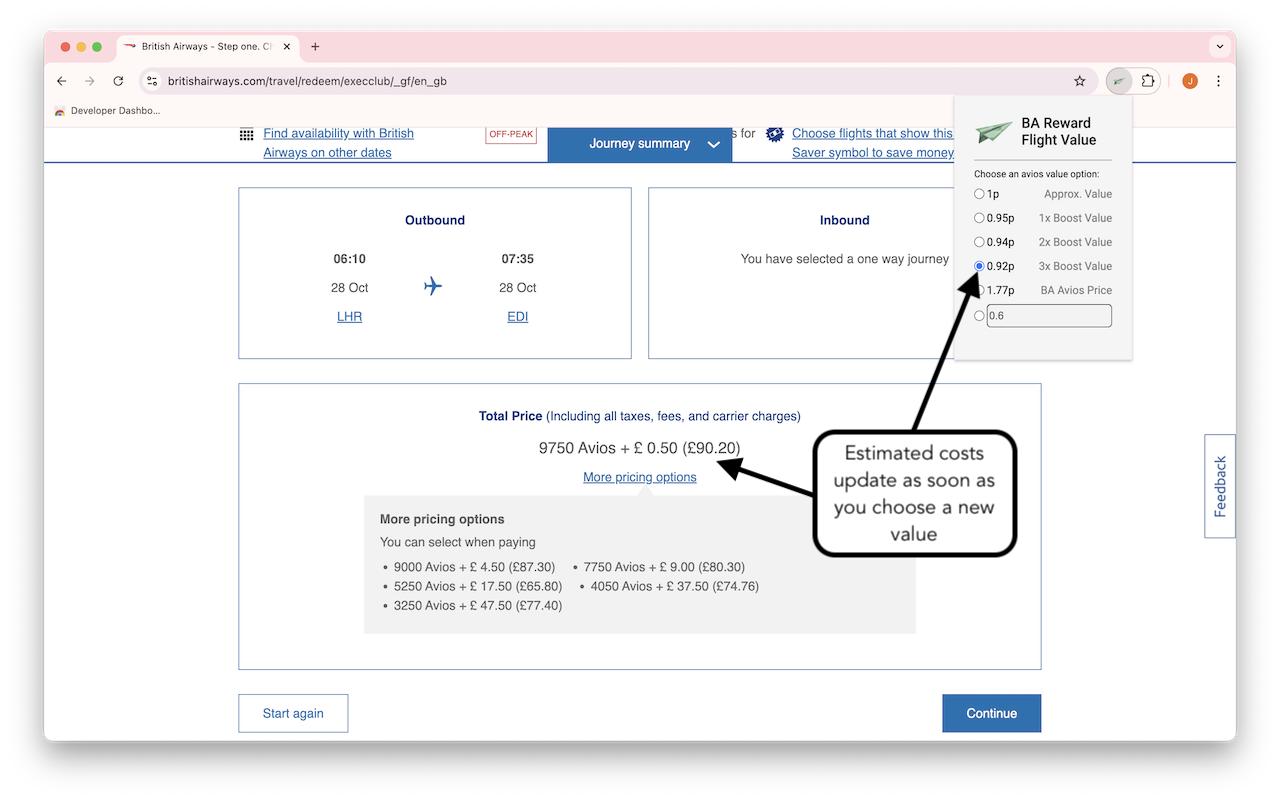
Task: Open Chrome three-dot menu
Action: [1218, 81]
